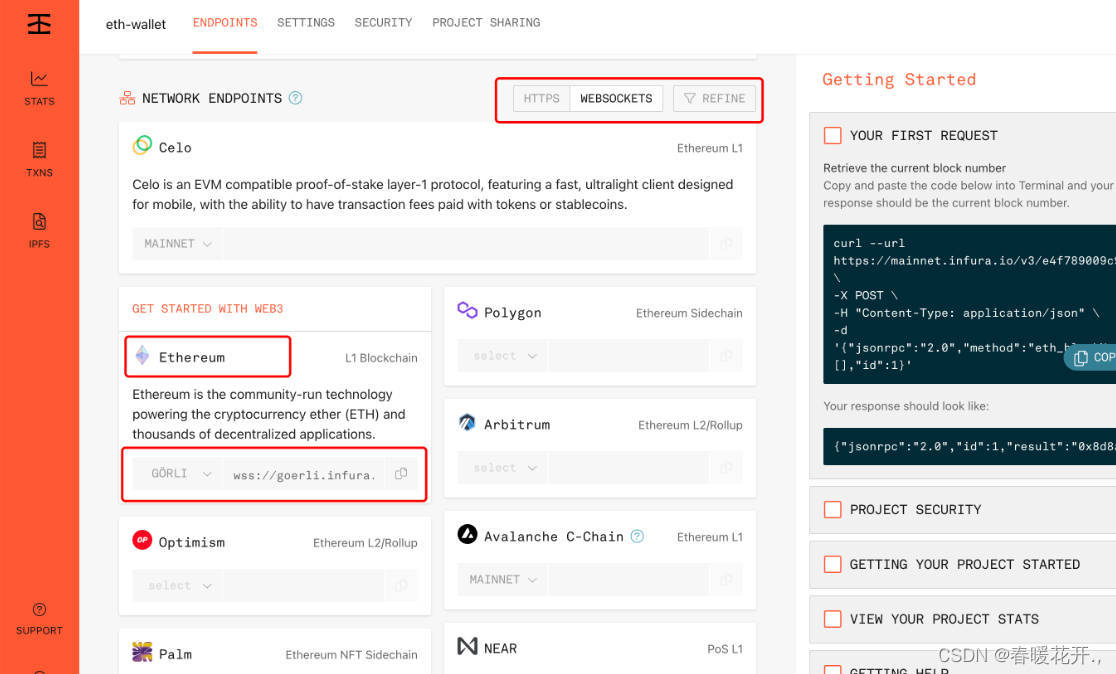
Task: Copy the Celo endpoint URL
Action: 726,243
